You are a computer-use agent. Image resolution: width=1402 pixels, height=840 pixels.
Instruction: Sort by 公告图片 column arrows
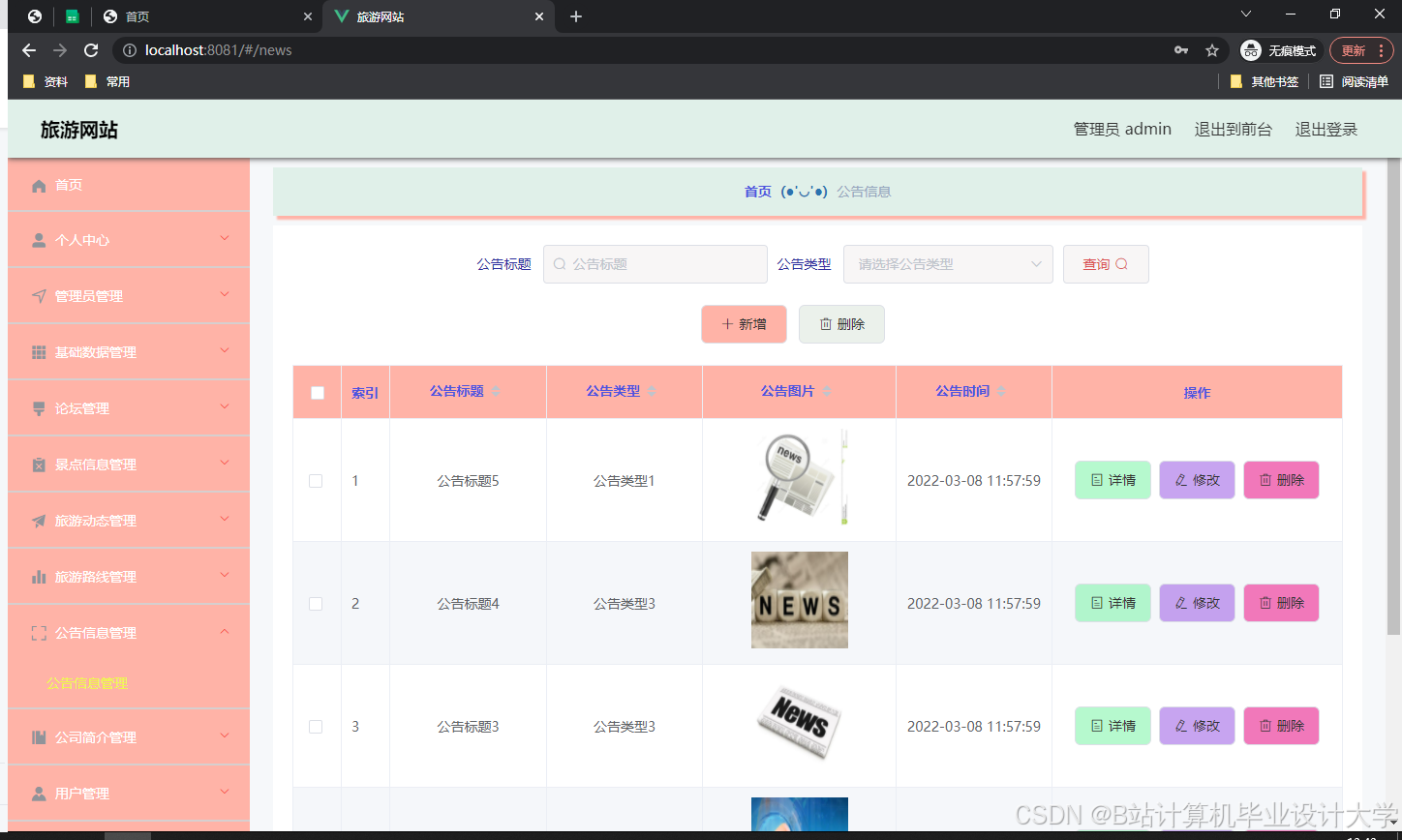point(827,391)
